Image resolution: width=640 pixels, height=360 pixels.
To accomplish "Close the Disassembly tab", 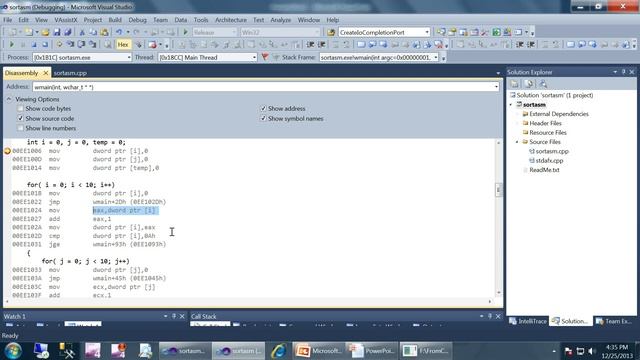I will point(46,73).
